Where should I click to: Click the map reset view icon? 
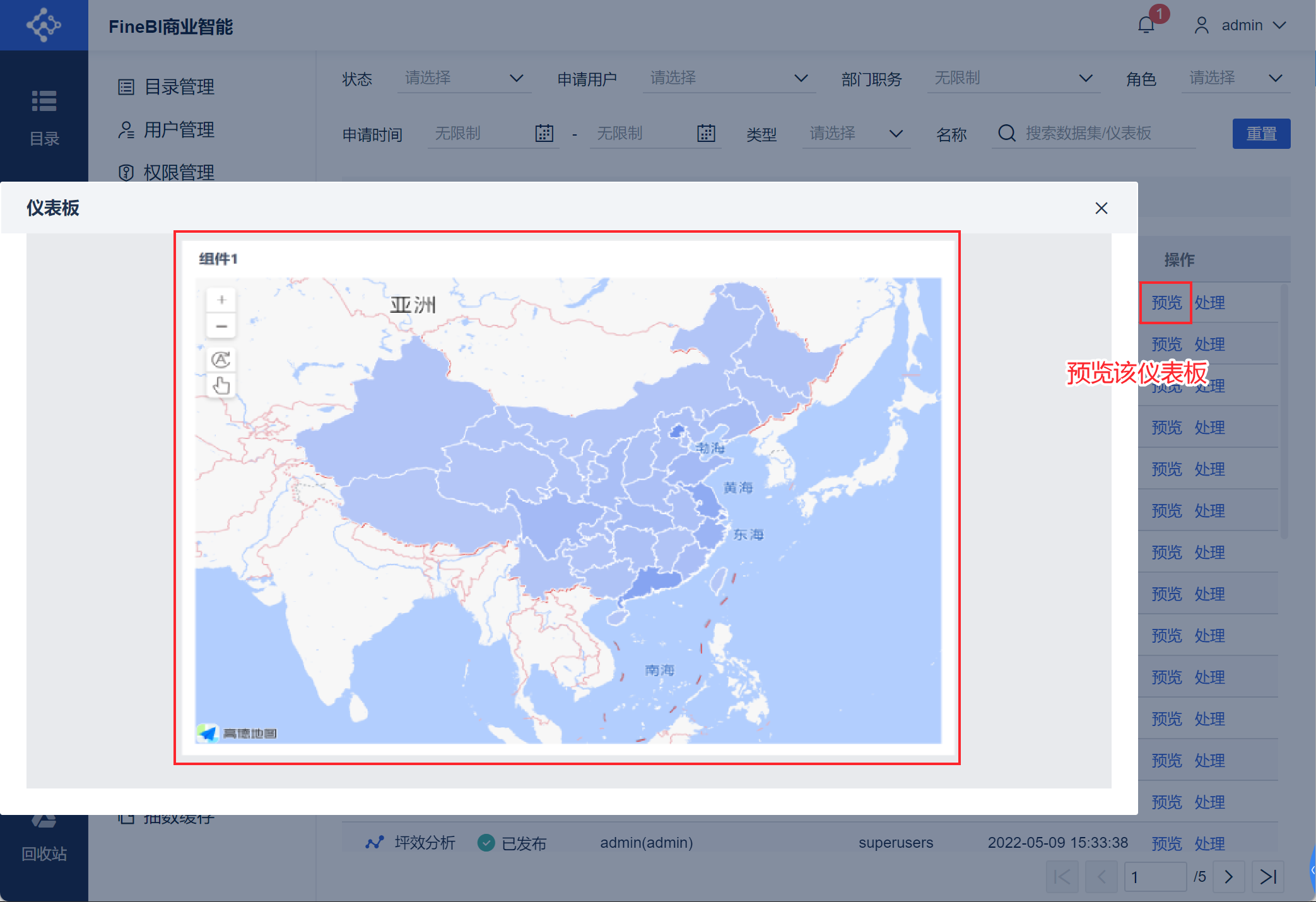click(x=221, y=360)
